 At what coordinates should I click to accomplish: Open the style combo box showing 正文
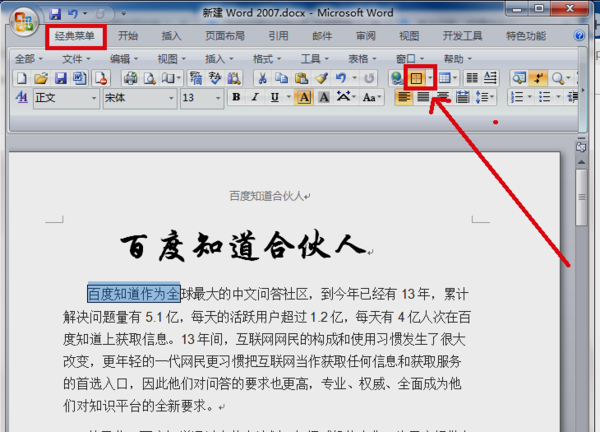point(66,98)
